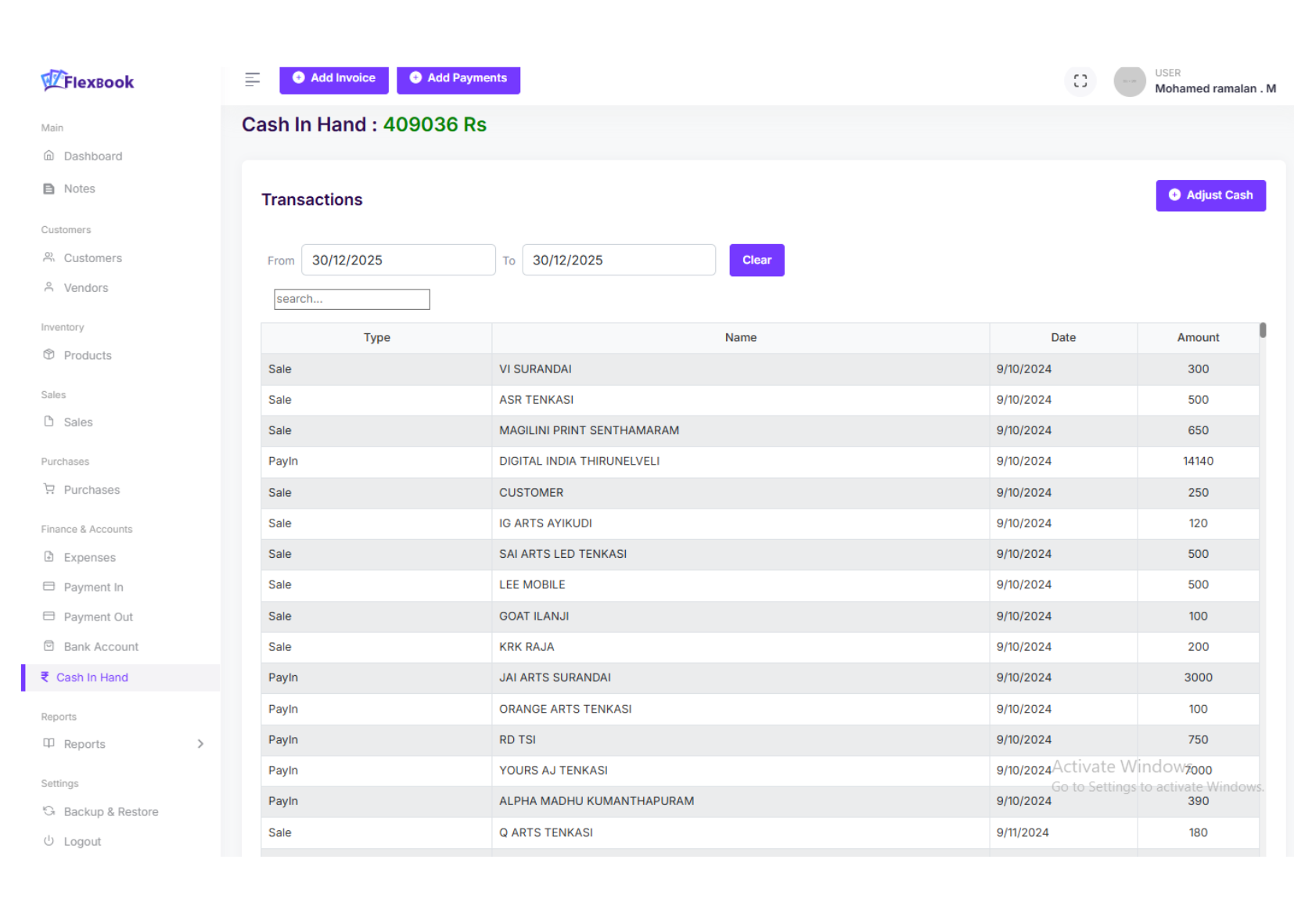This screenshot has height=924, width=1294.
Task: Expand the Reports submenu chevron
Action: [x=200, y=744]
